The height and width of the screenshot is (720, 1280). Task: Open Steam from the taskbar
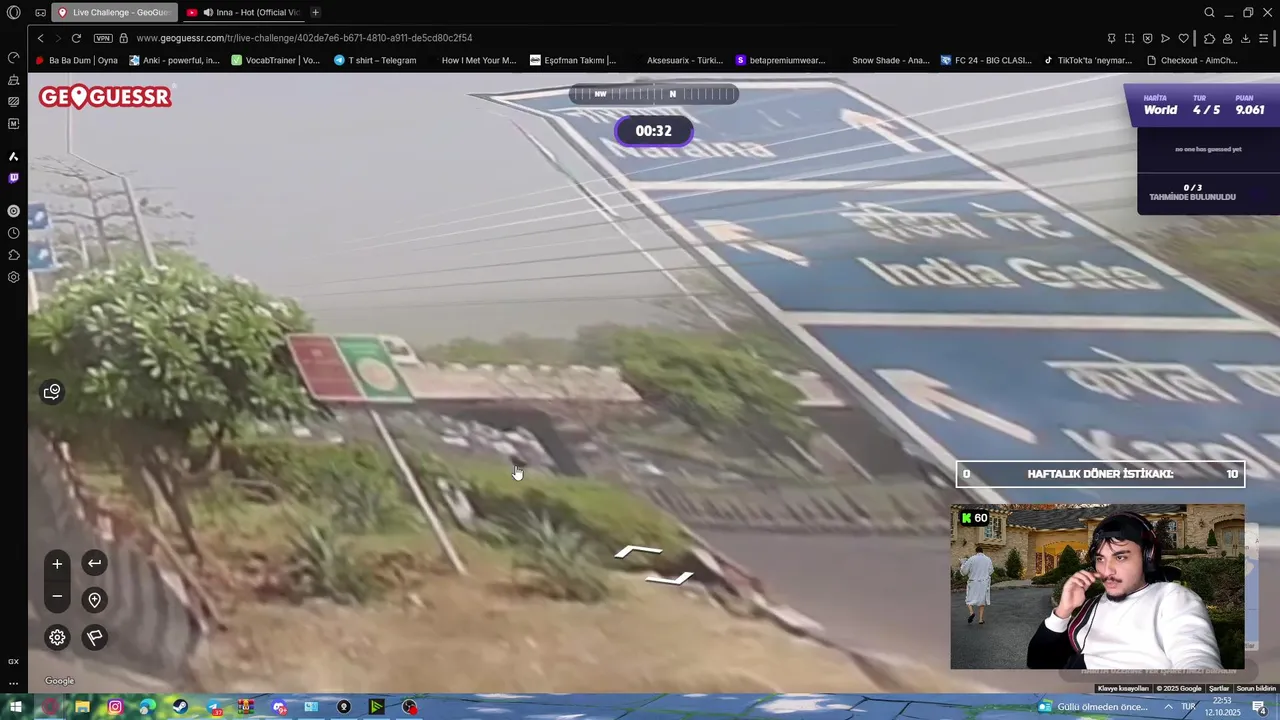pyautogui.click(x=180, y=707)
